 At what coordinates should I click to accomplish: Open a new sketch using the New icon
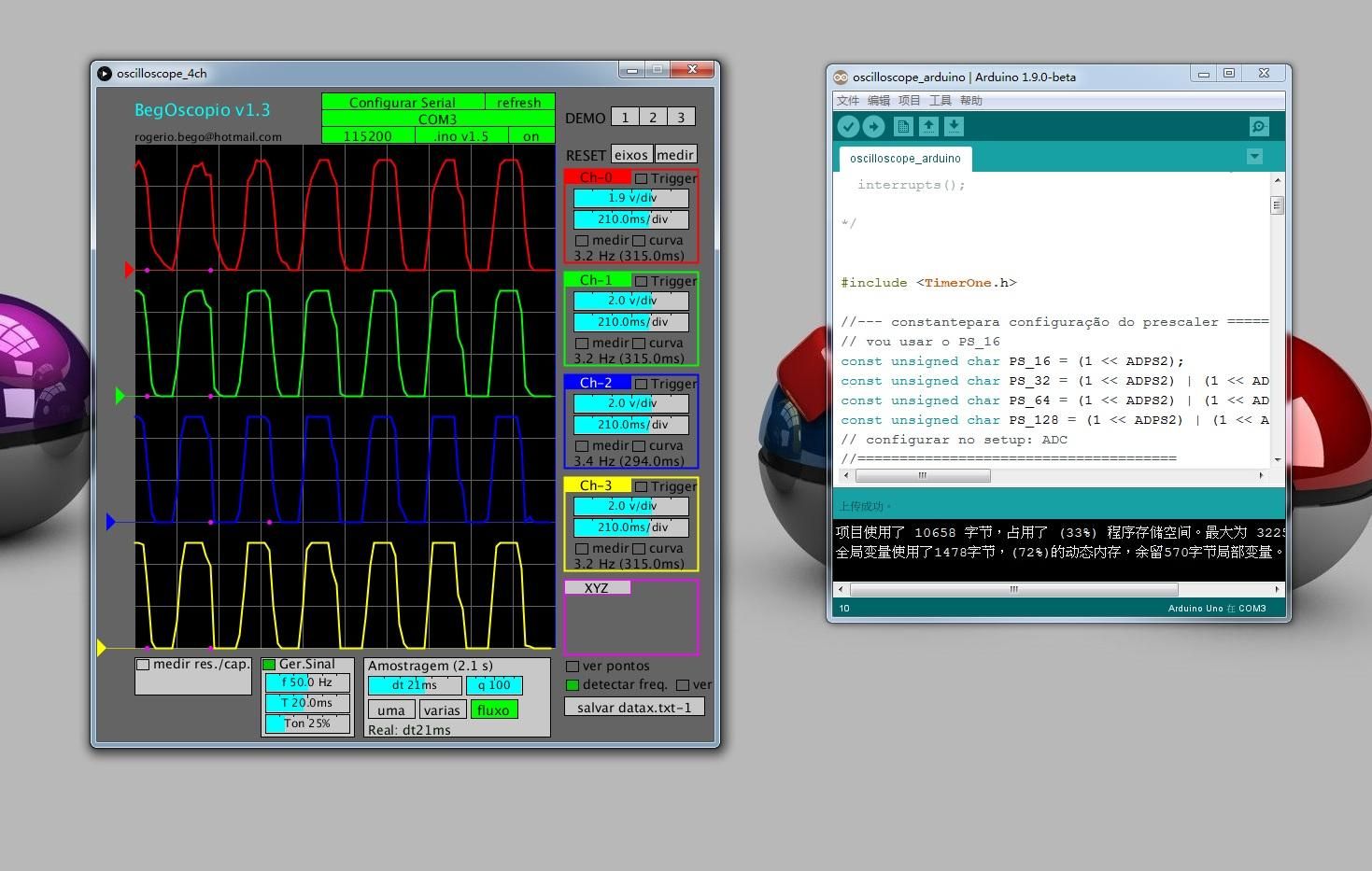coord(902,126)
